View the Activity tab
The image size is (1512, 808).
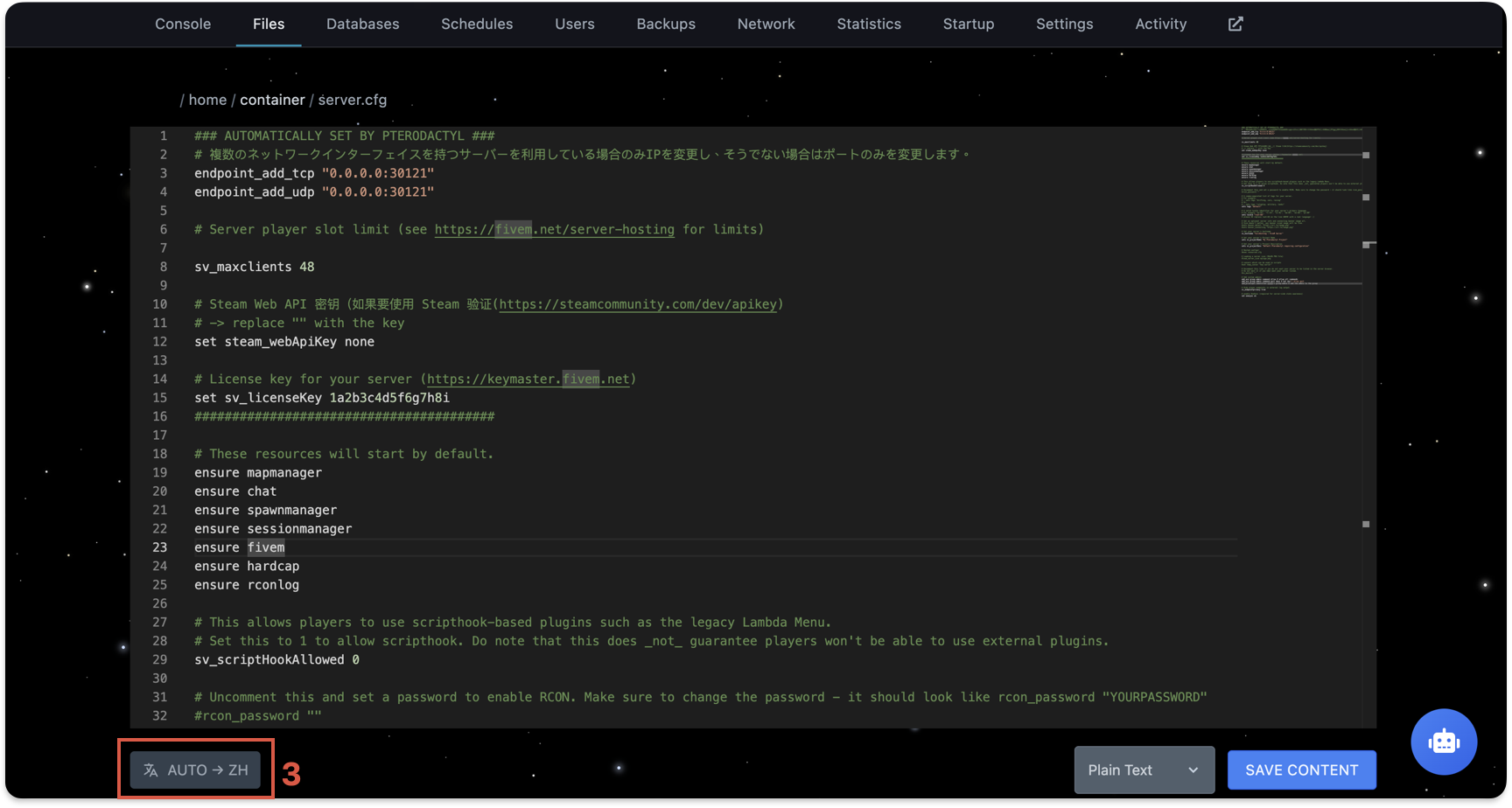point(1160,24)
